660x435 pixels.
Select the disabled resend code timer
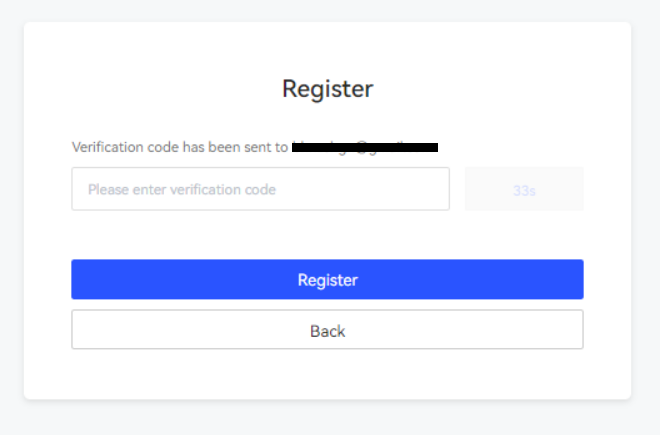coord(524,189)
